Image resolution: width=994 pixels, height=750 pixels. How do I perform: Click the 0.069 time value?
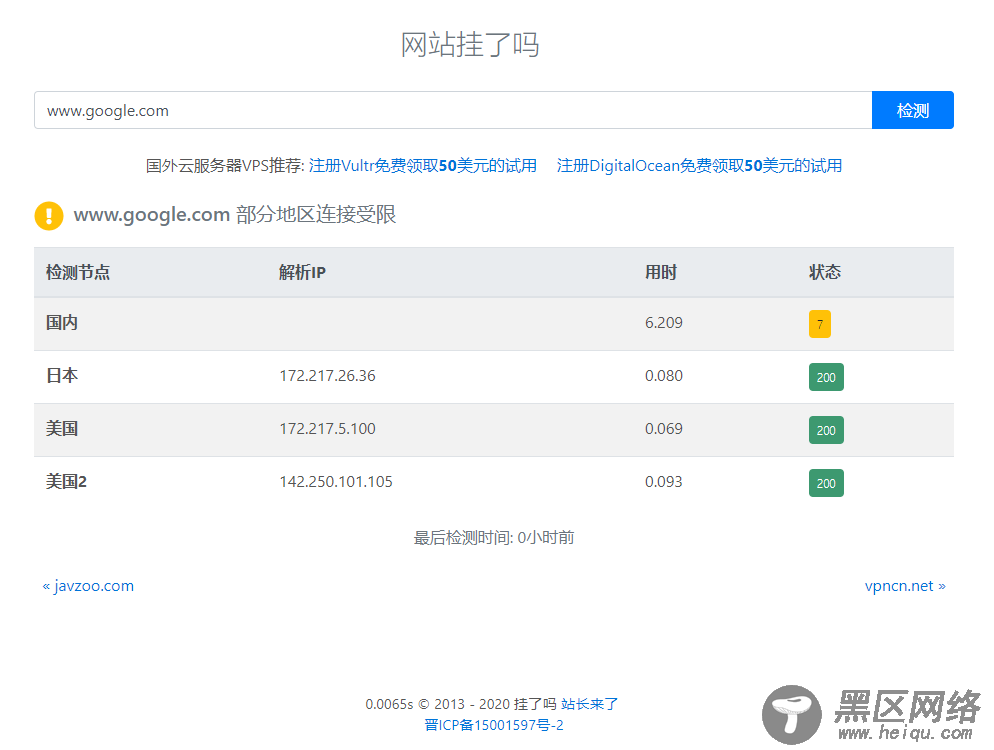point(664,429)
